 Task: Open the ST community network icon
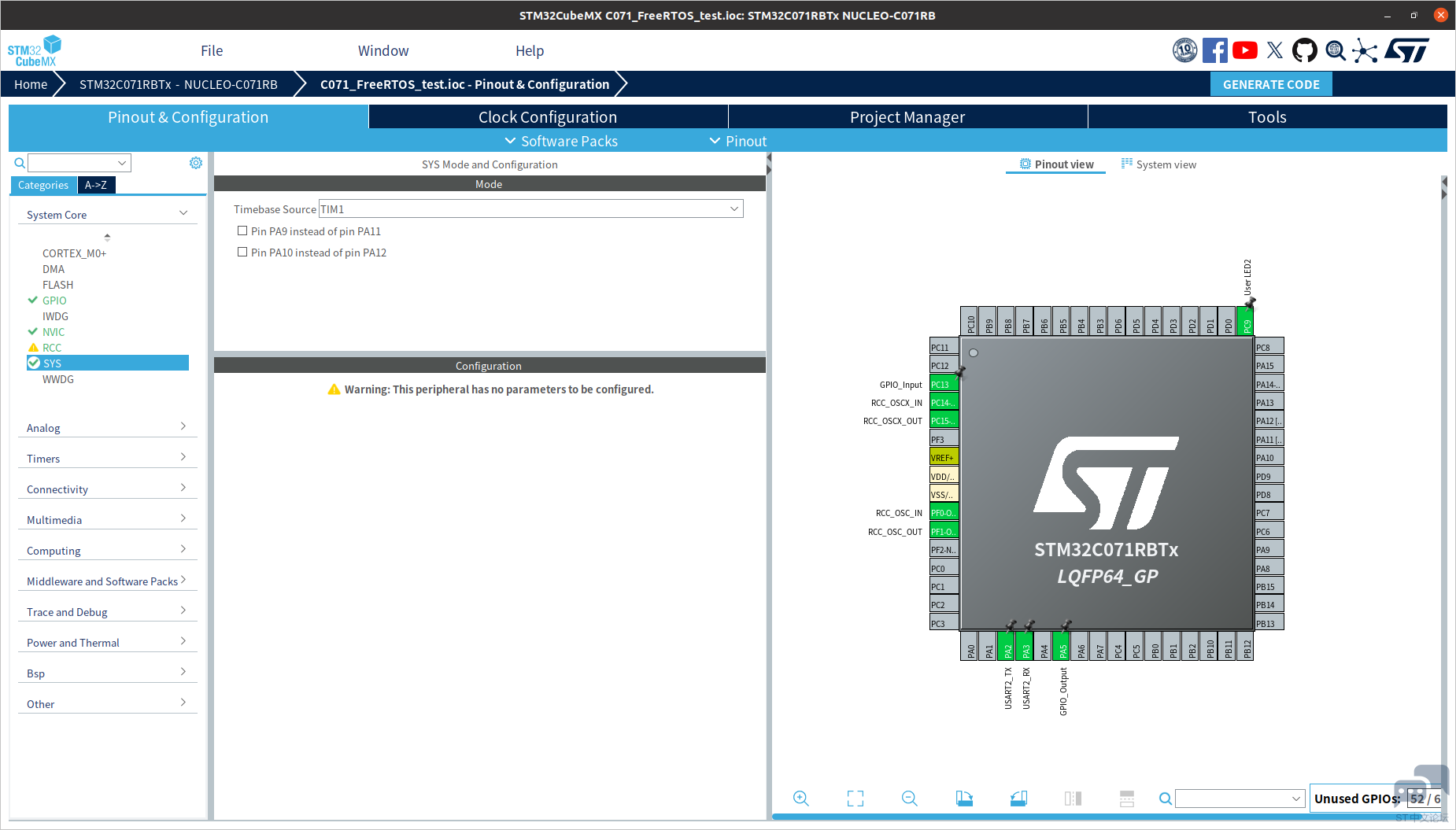(1365, 51)
